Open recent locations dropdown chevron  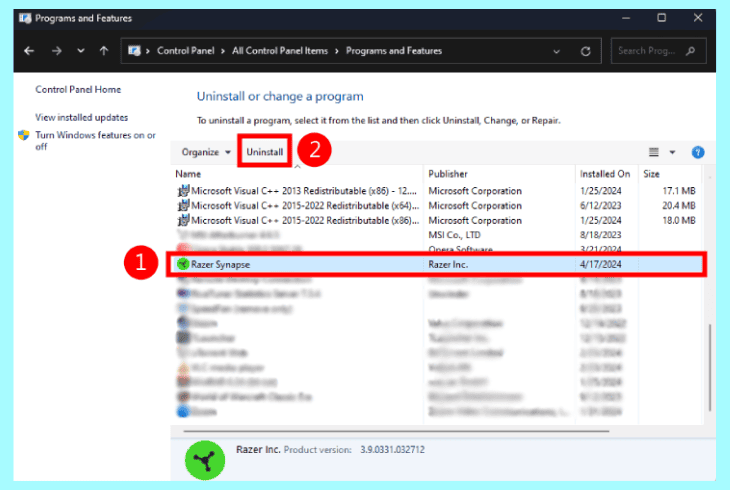pyautogui.click(x=81, y=51)
